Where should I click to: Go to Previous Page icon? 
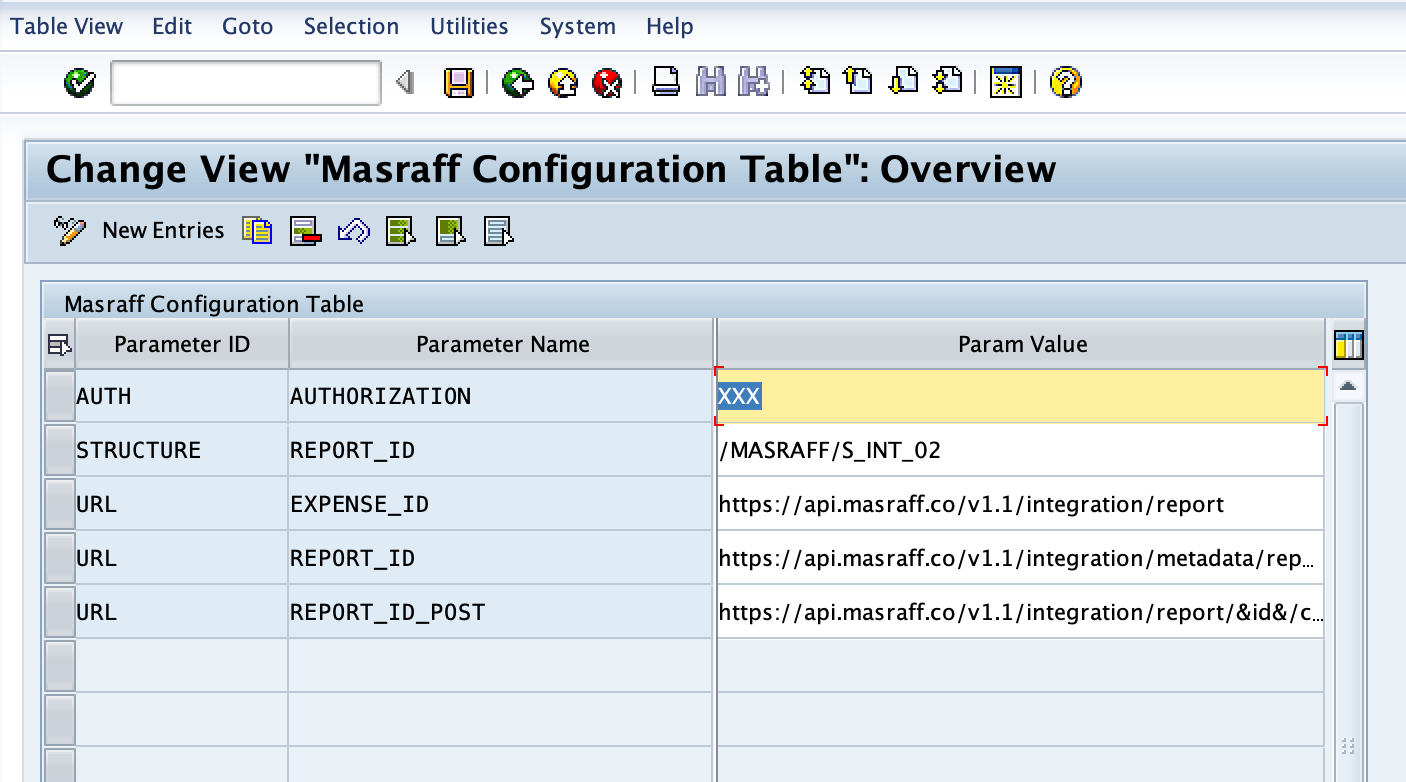(858, 81)
